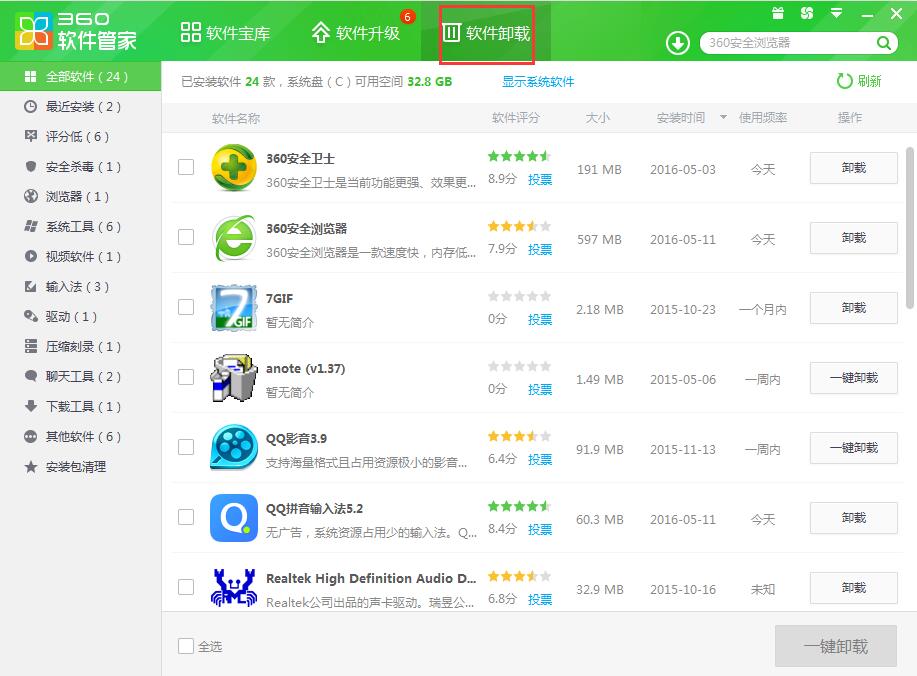Check the QQ影音3.9 row checkbox

pos(186,447)
